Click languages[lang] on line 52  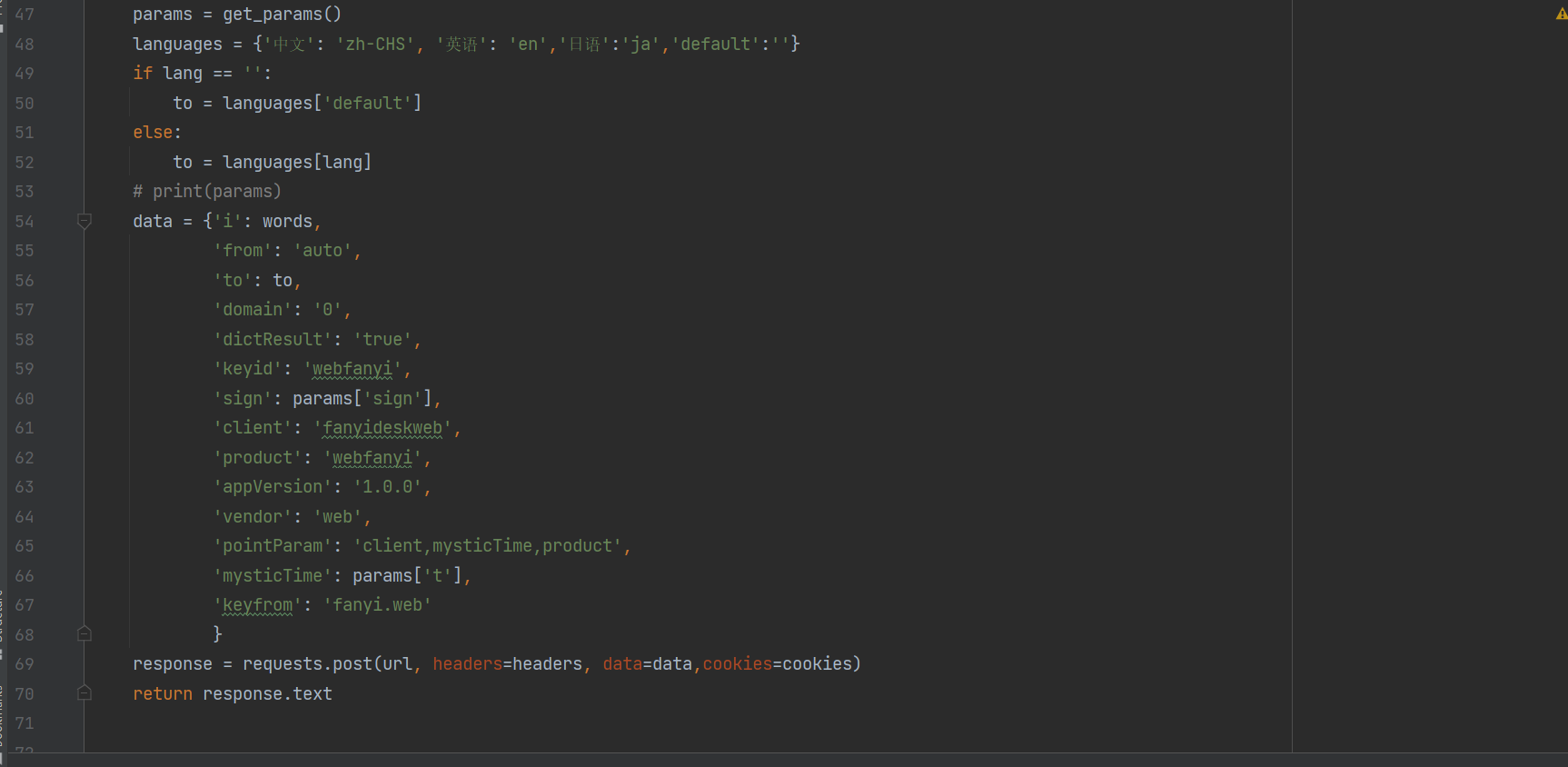point(297,163)
